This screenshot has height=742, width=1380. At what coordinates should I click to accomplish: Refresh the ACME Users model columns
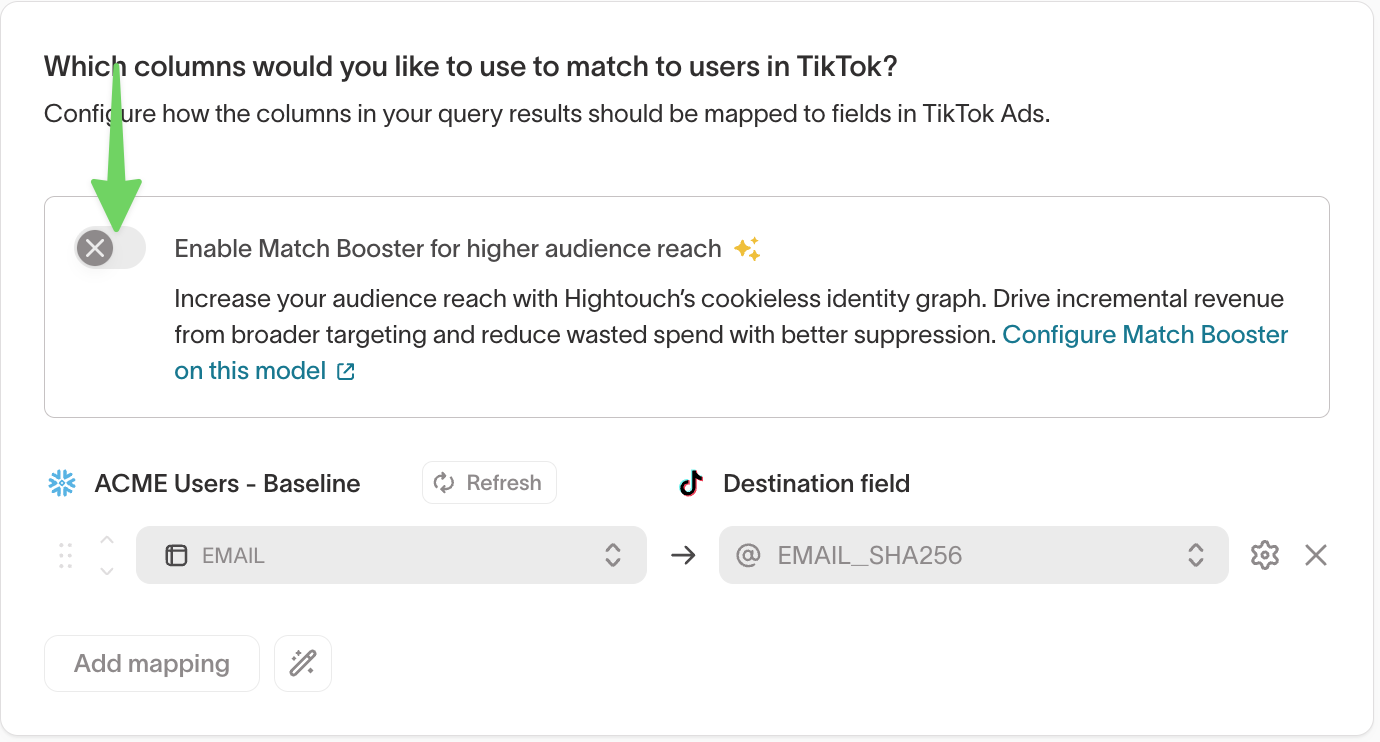[489, 483]
